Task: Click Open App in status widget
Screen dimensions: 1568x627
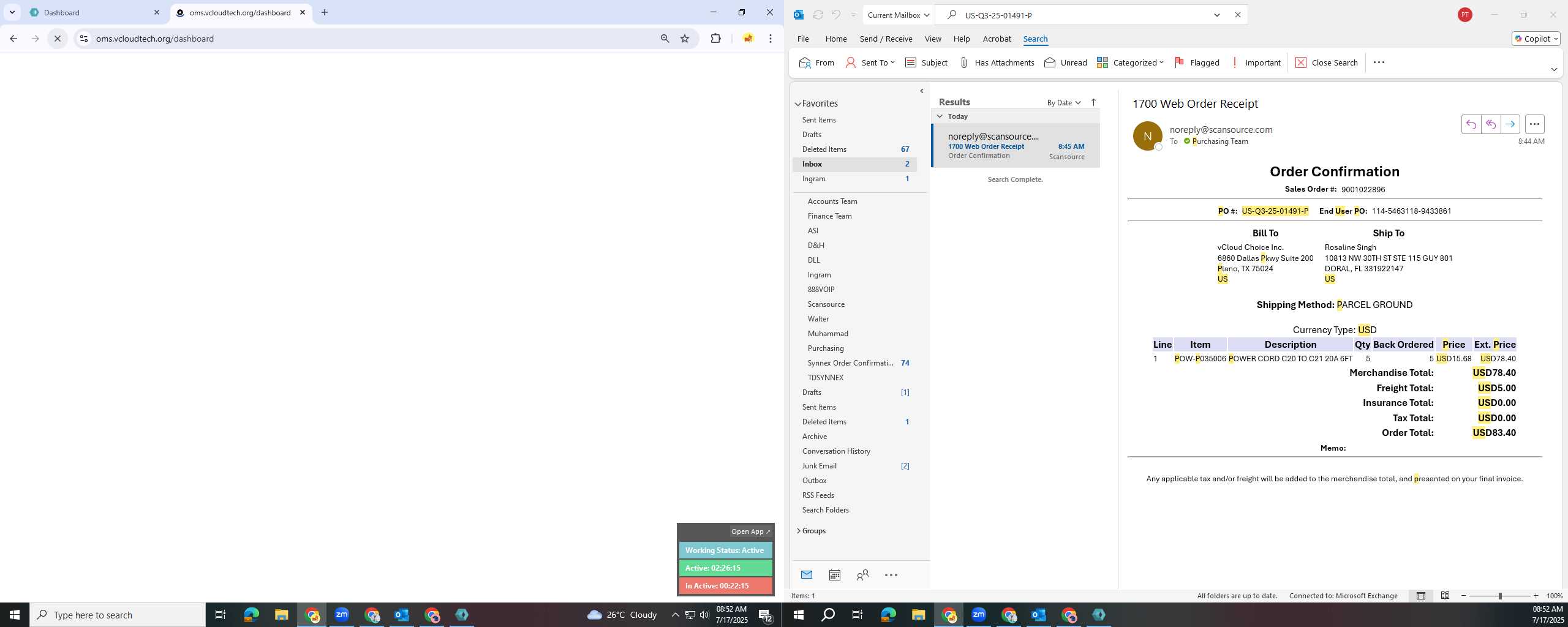Action: pyautogui.click(x=750, y=531)
